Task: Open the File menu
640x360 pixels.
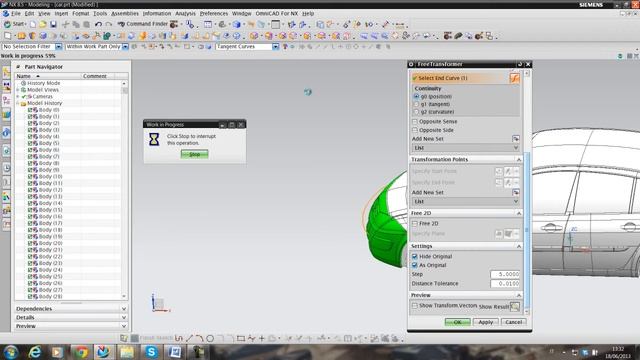Action: 16,13
